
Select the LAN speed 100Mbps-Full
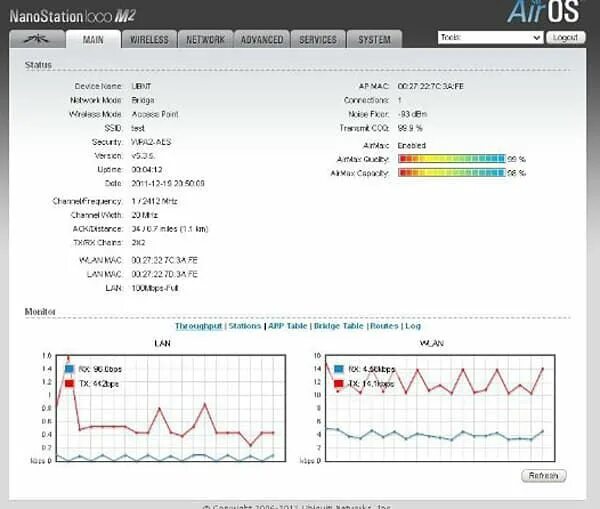(x=155, y=288)
